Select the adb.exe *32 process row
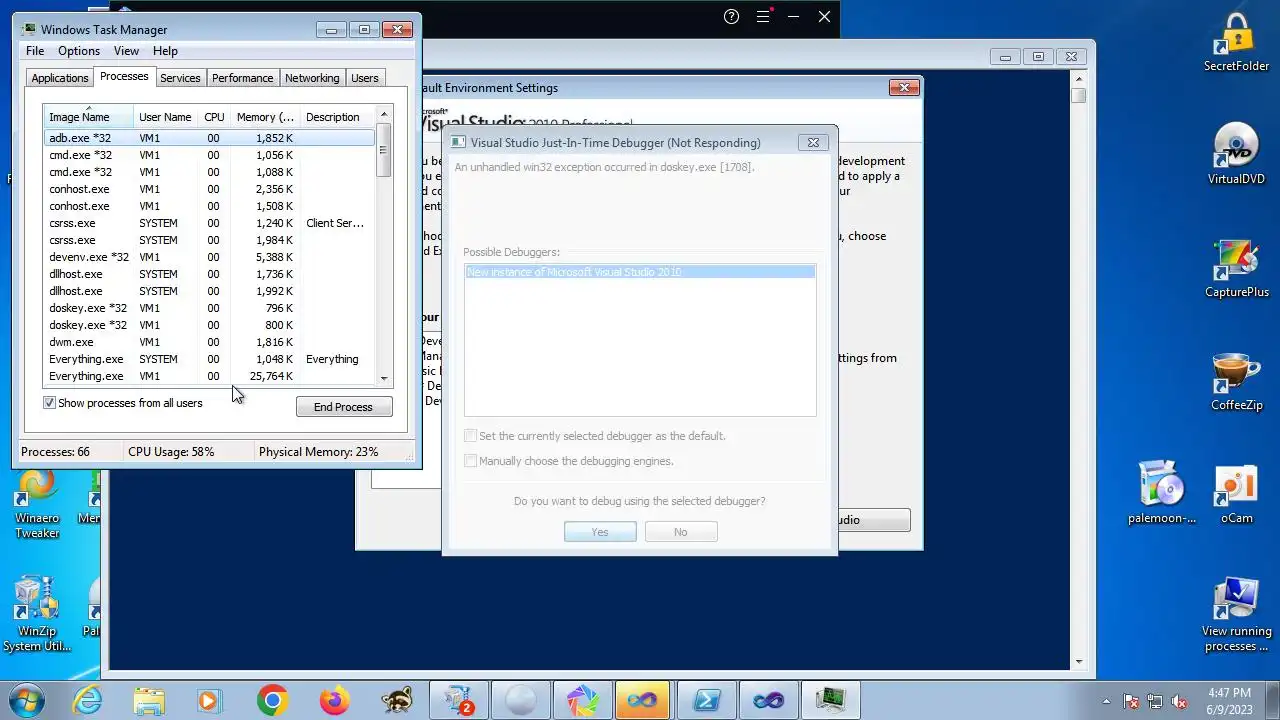1280x720 pixels. pyautogui.click(x=209, y=138)
